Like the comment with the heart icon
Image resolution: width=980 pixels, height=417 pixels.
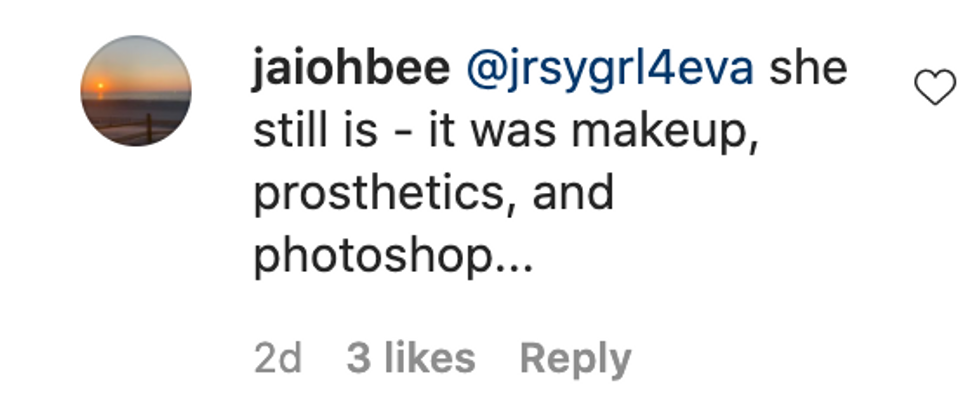935,87
